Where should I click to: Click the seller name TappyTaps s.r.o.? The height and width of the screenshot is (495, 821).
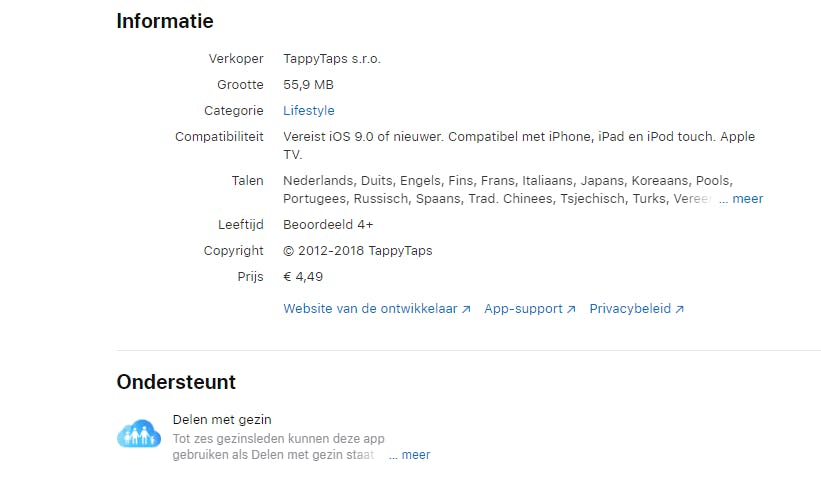click(331, 59)
